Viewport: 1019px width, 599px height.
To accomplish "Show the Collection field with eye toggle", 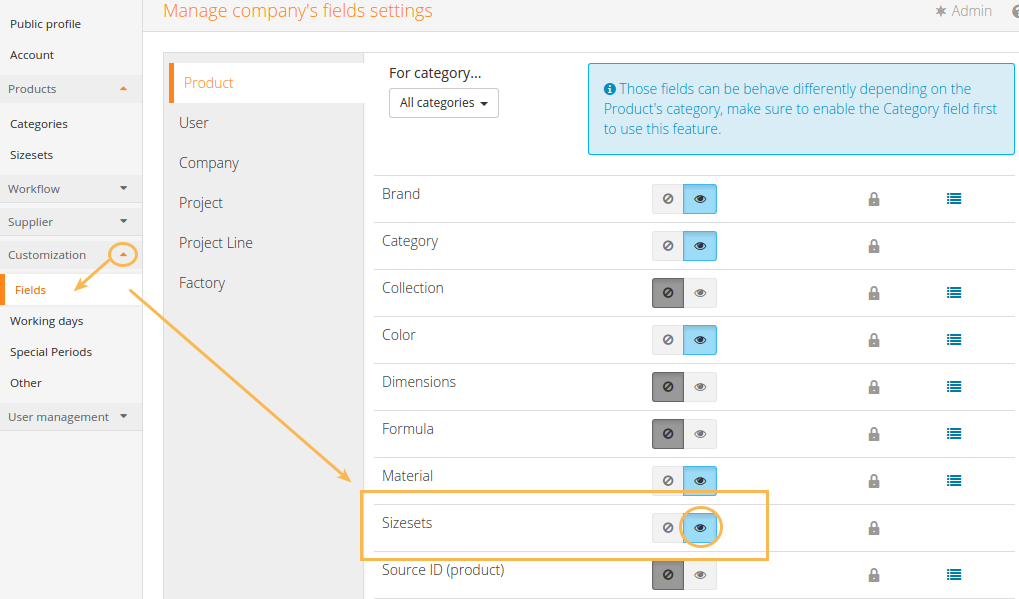I will [700, 293].
